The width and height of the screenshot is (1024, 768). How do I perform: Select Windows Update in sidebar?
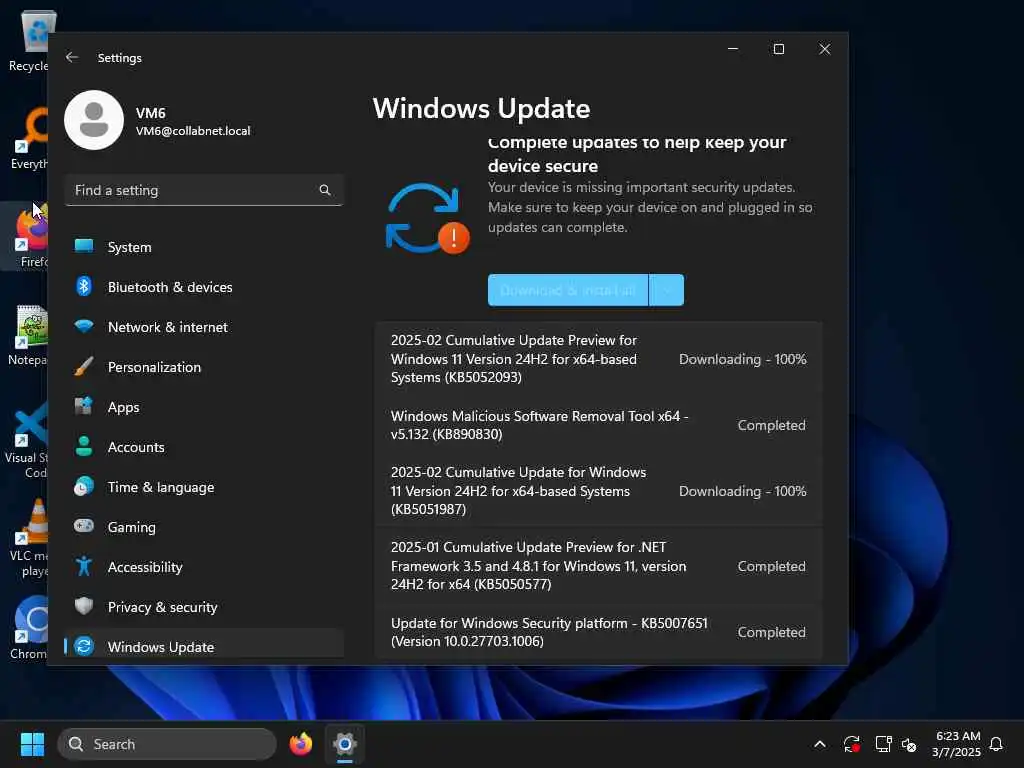(x=204, y=645)
